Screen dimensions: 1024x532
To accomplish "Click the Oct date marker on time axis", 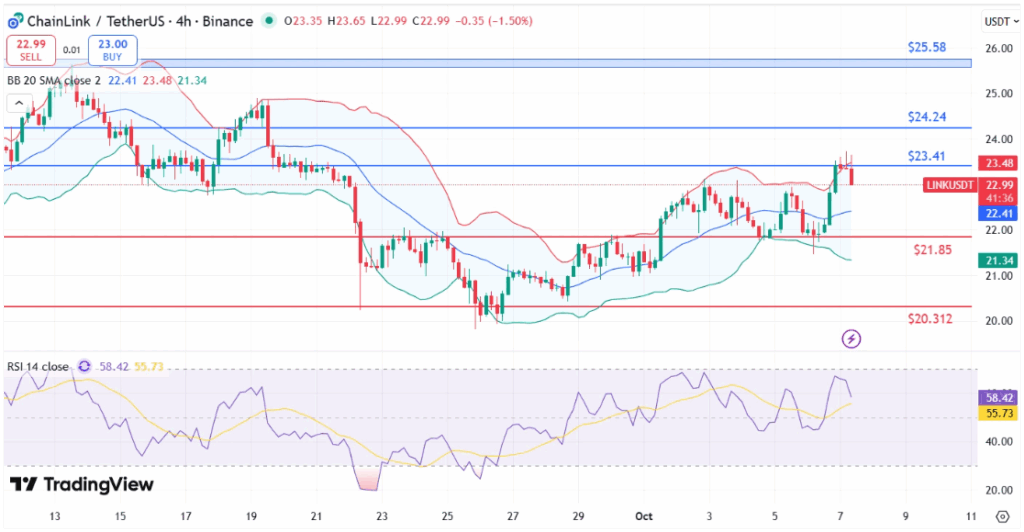I will (x=643, y=516).
